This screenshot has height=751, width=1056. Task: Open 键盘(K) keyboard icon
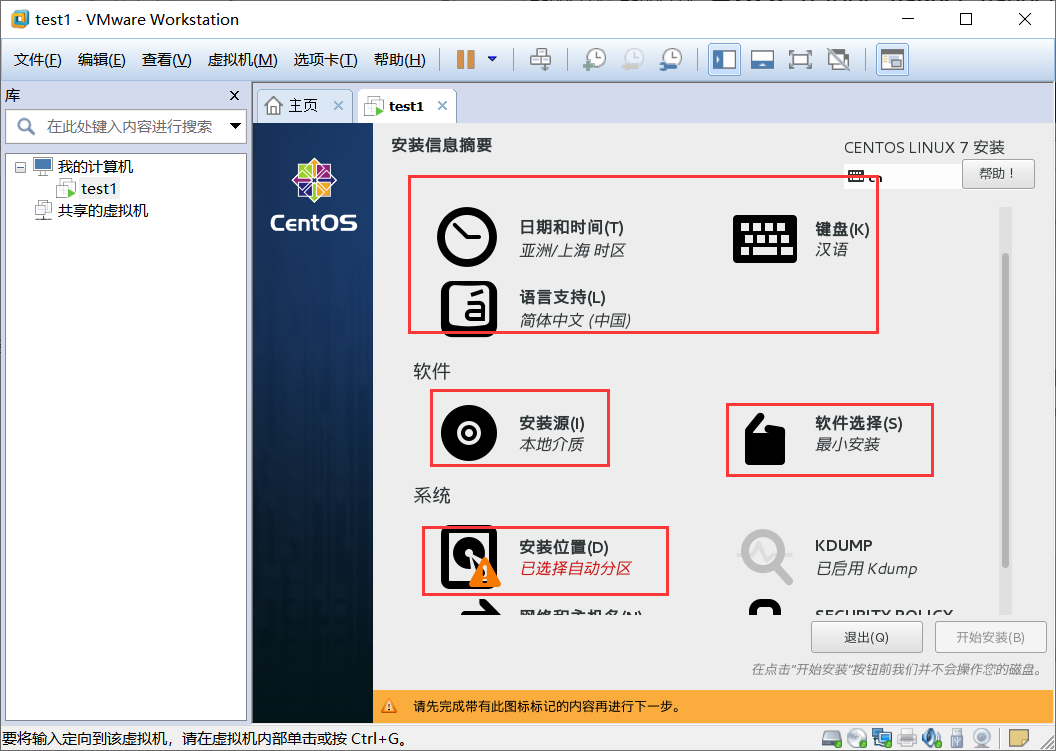[x=764, y=239]
